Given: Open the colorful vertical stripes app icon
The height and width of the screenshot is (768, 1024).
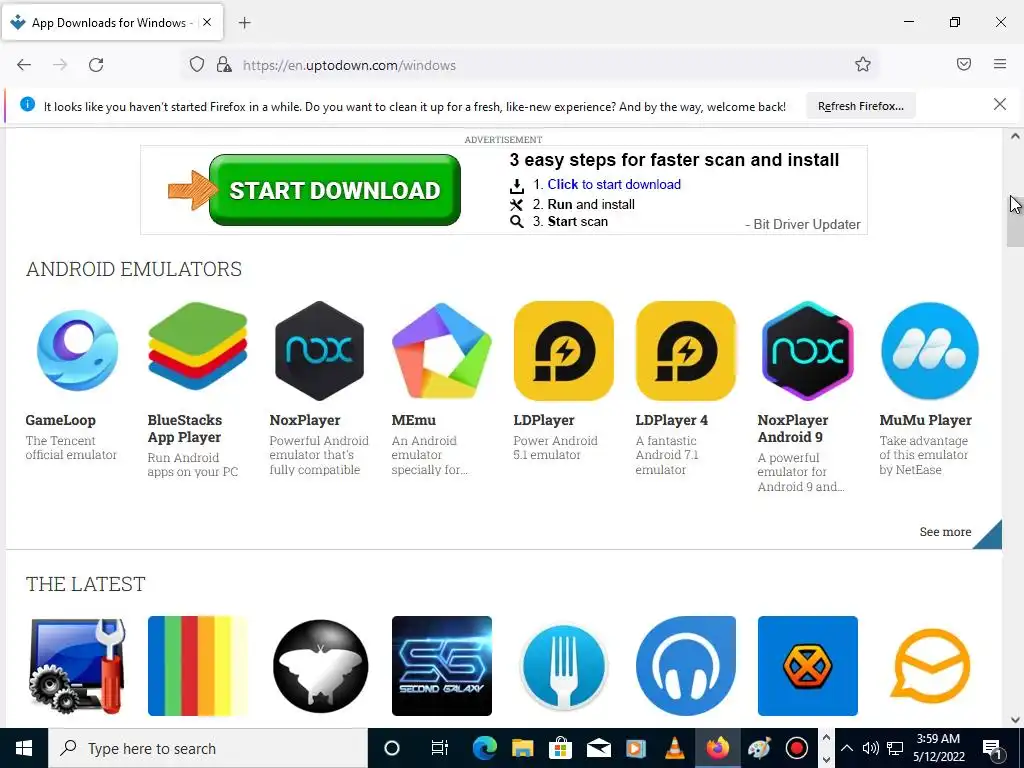Looking at the screenshot, I should (x=198, y=665).
